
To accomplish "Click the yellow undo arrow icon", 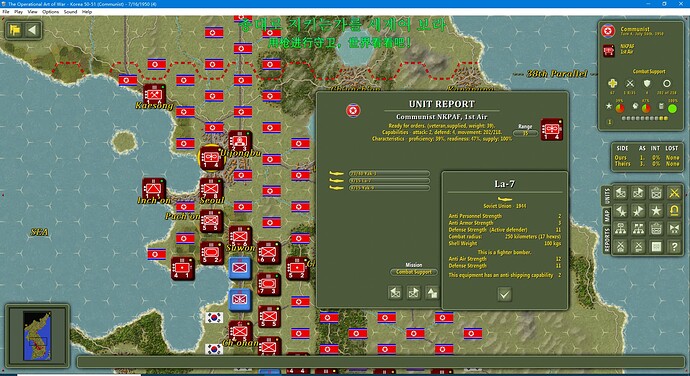I will (674, 211).
